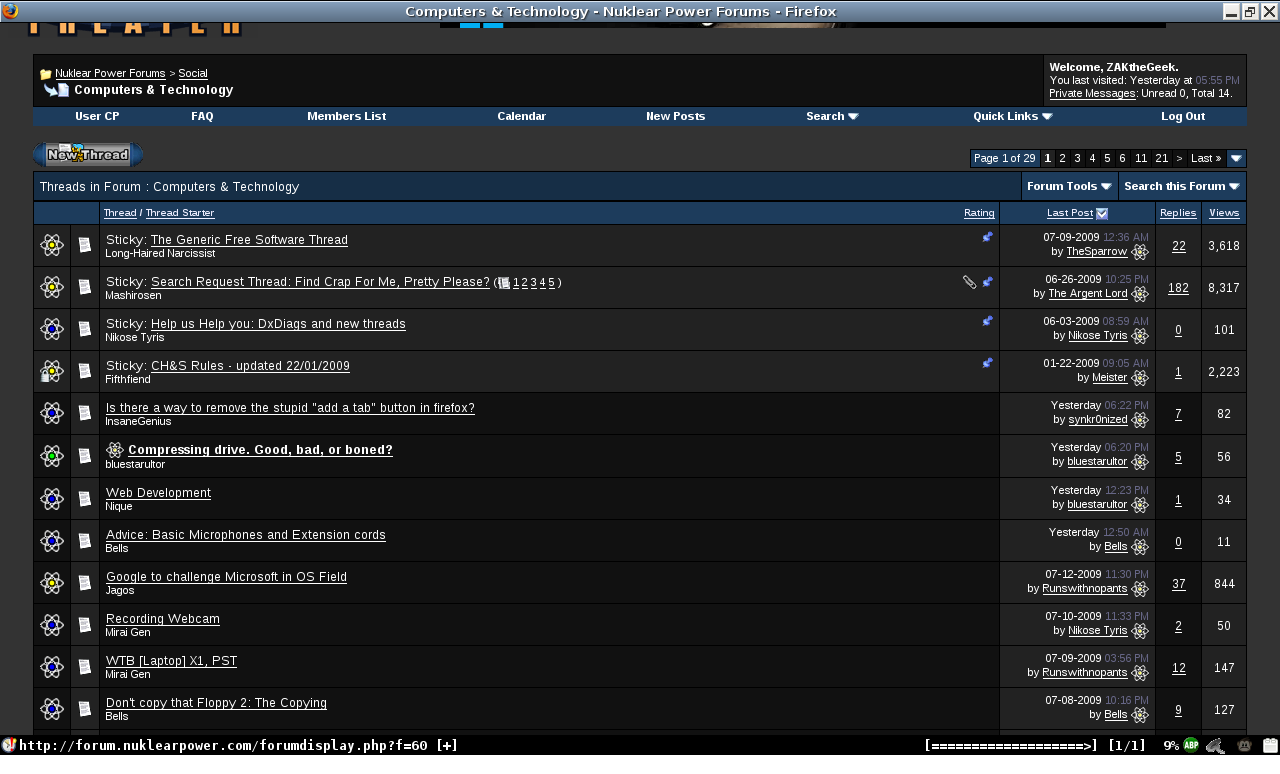Select the 8,317 views count
1280x774 pixels.
[1224, 288]
